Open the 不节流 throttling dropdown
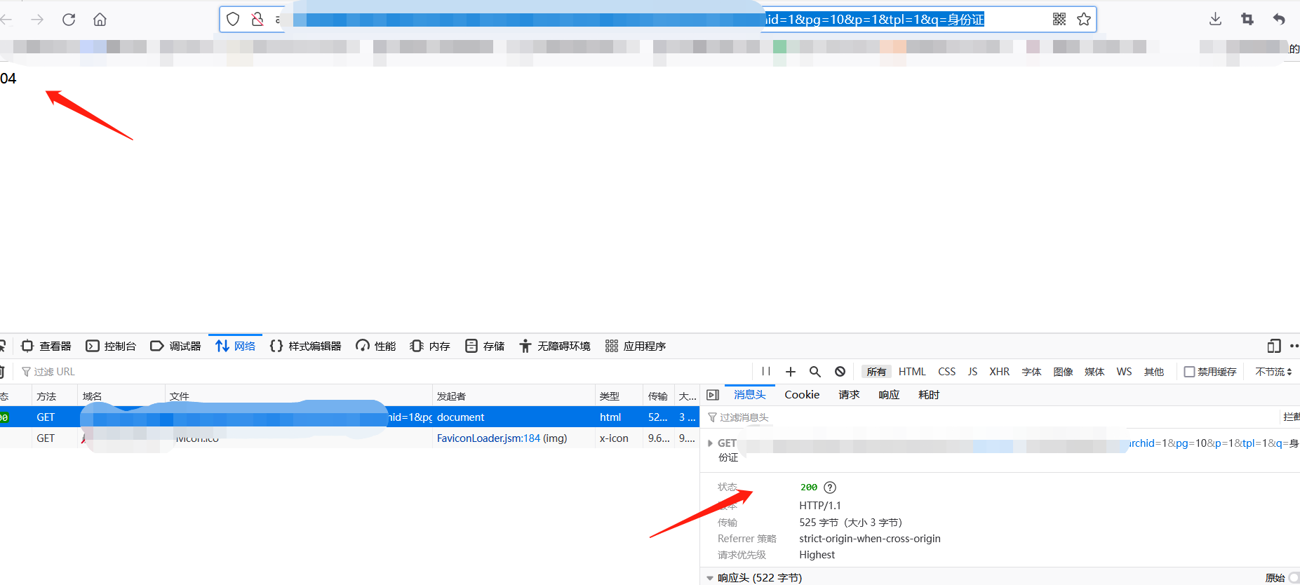The height and width of the screenshot is (585, 1300). [1273, 372]
